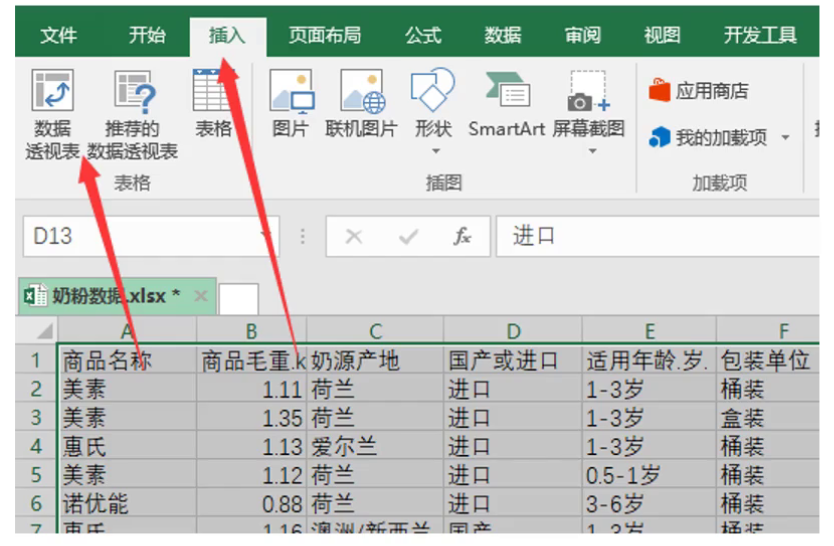The image size is (834, 546).
Task: Open the 公式 tab
Action: tap(423, 36)
